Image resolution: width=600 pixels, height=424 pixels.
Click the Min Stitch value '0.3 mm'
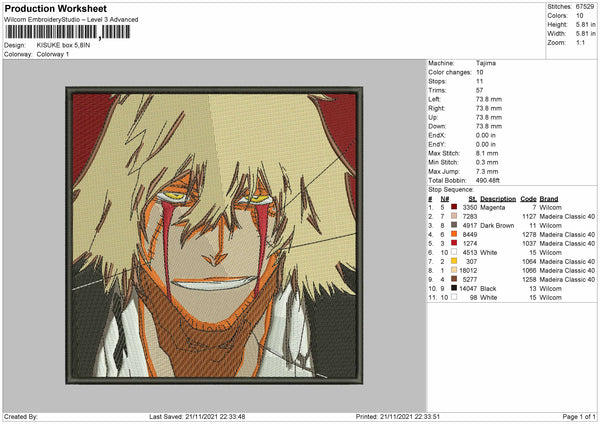(x=487, y=162)
